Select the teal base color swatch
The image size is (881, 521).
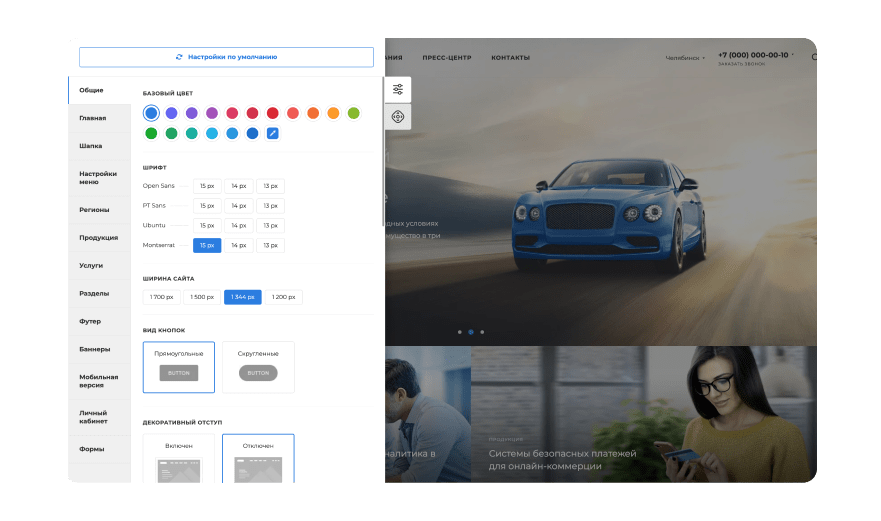click(x=192, y=133)
